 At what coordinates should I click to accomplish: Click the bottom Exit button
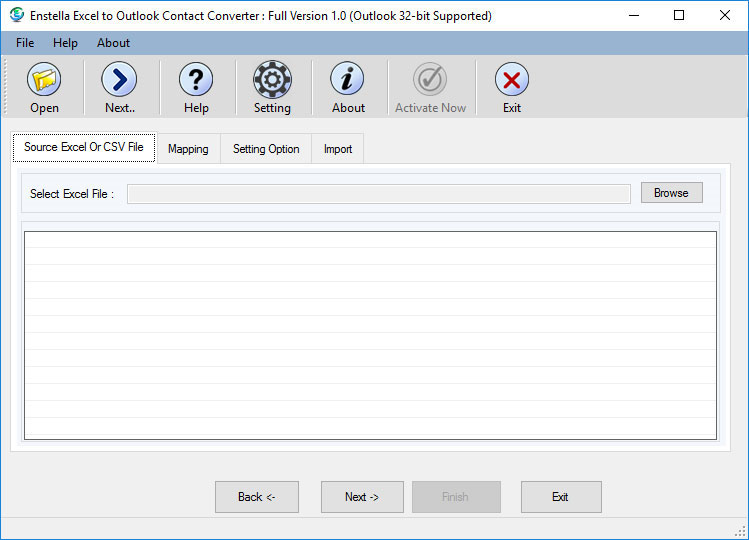[x=560, y=497]
